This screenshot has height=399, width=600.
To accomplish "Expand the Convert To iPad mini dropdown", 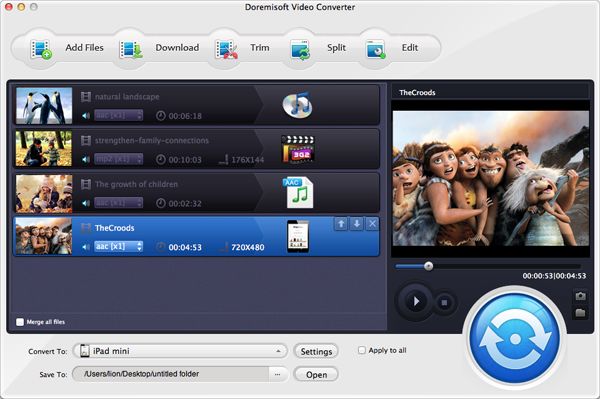I will click(180, 351).
